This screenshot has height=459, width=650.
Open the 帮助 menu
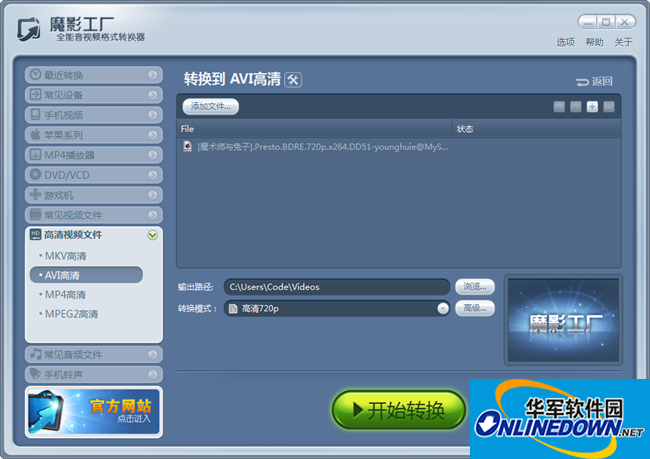(x=594, y=42)
